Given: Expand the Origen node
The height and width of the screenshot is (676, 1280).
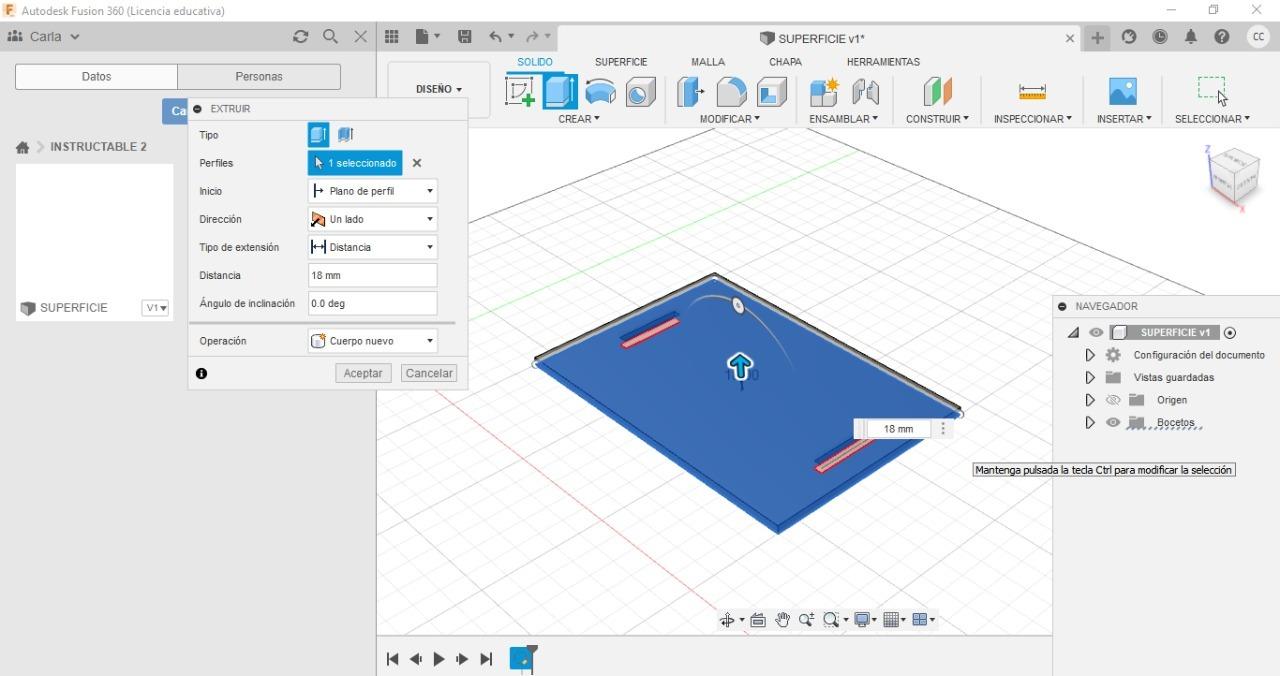Looking at the screenshot, I should coord(1090,400).
